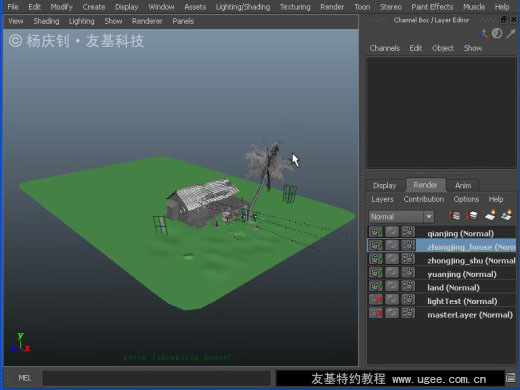
Task: Open the viewport Renderer menu
Action: pyautogui.click(x=147, y=21)
